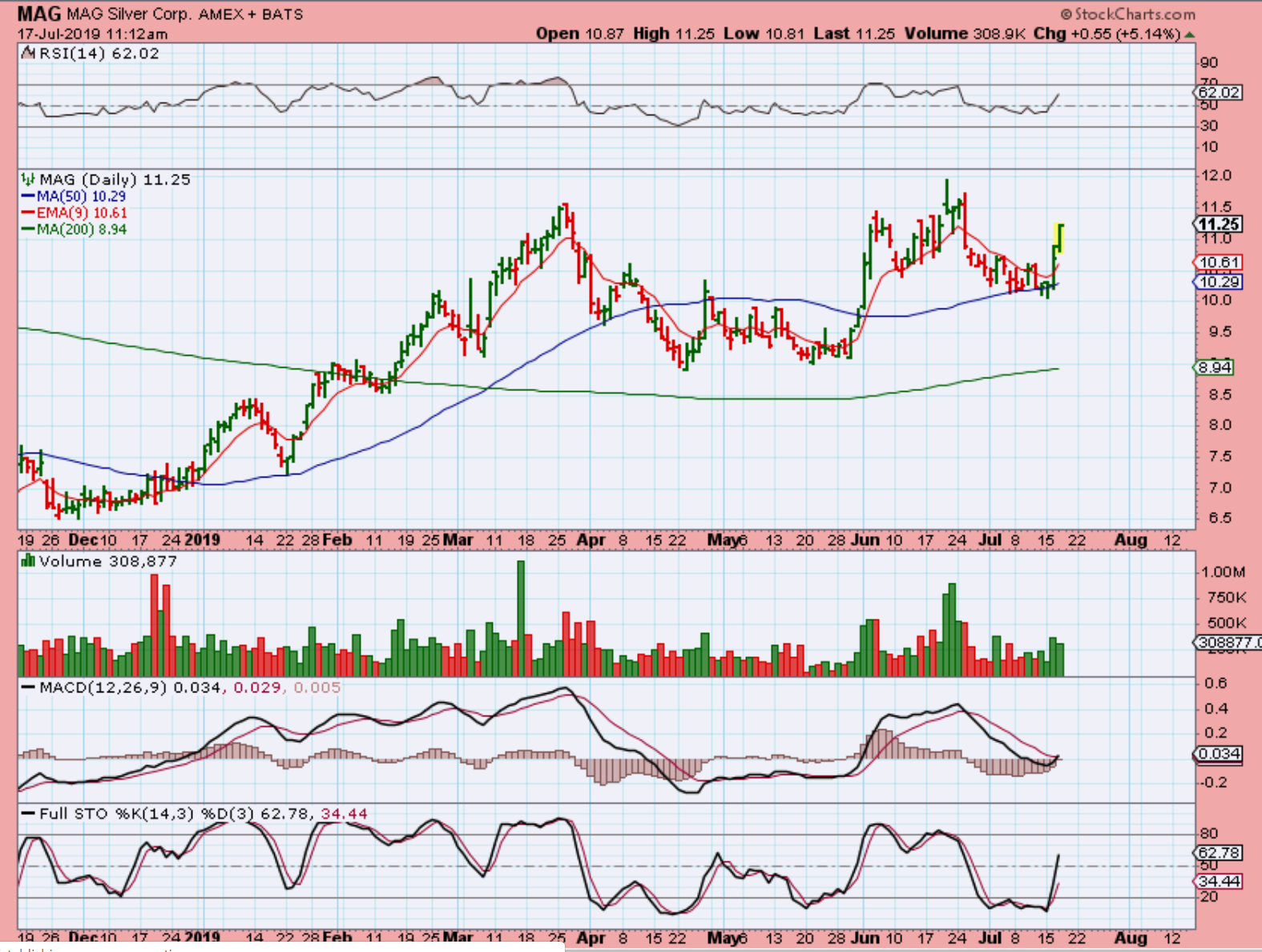Click the 1.00M volume axis label
Screen dimensions: 1262x952
pyautogui.click(x=1224, y=571)
